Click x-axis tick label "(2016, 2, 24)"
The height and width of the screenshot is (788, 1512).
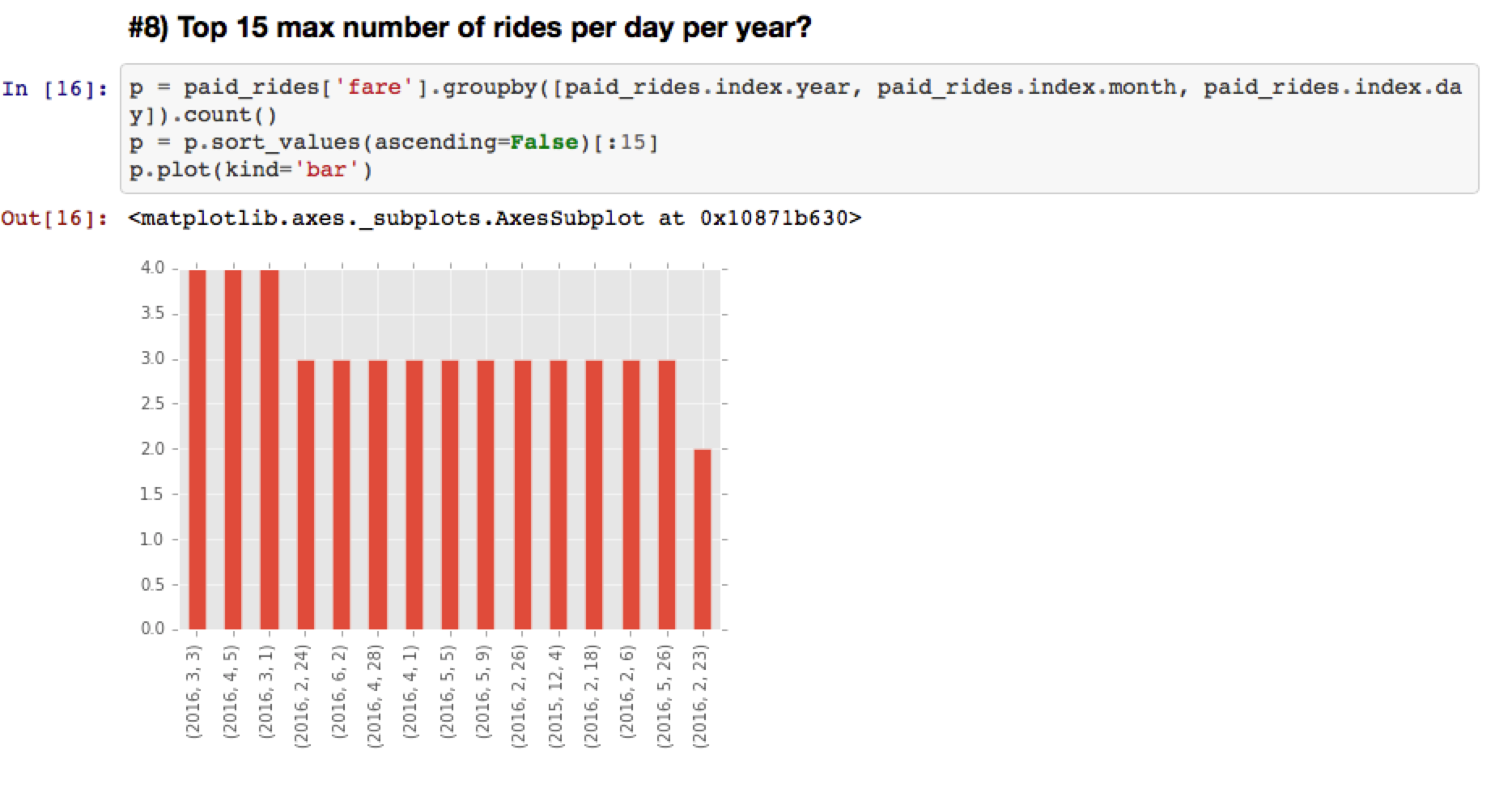(302, 697)
